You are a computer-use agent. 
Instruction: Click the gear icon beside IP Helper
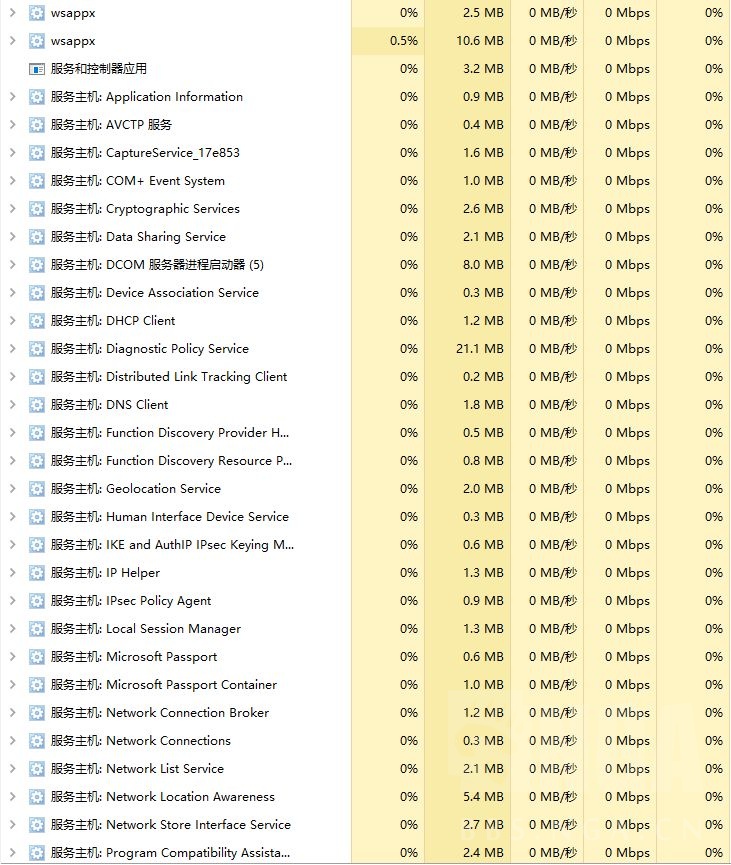pos(37,573)
